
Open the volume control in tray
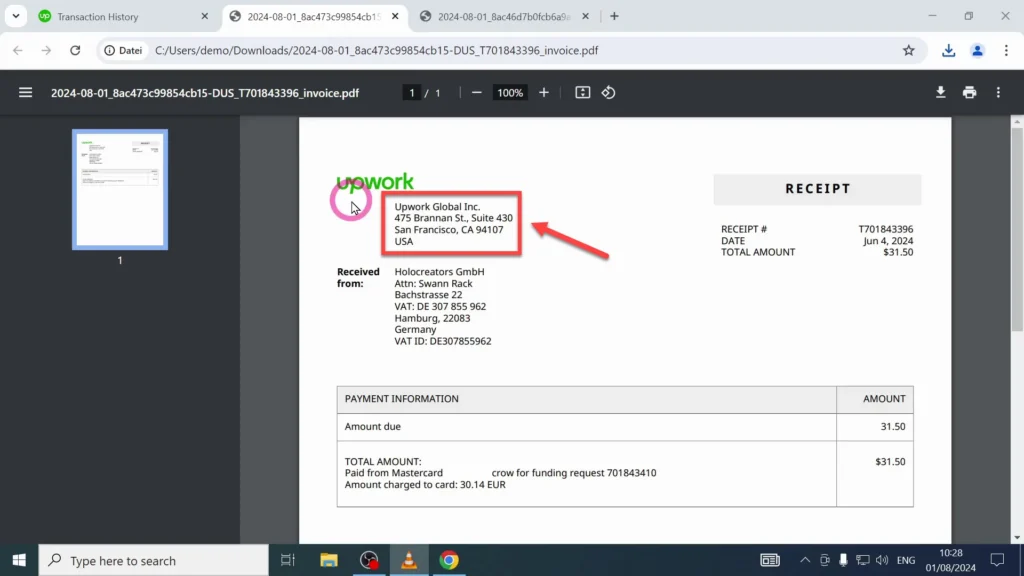tap(882, 560)
